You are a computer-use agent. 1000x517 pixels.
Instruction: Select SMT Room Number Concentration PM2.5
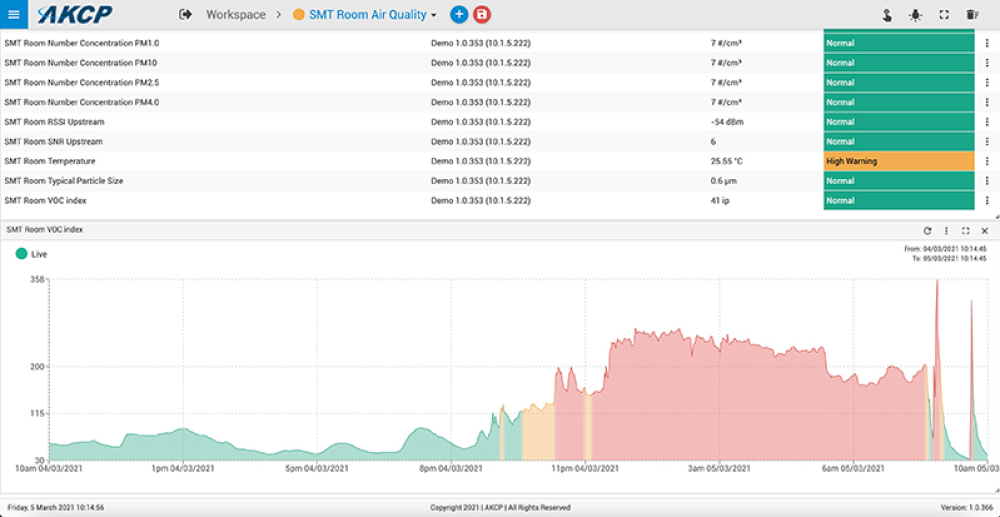[x=82, y=82]
